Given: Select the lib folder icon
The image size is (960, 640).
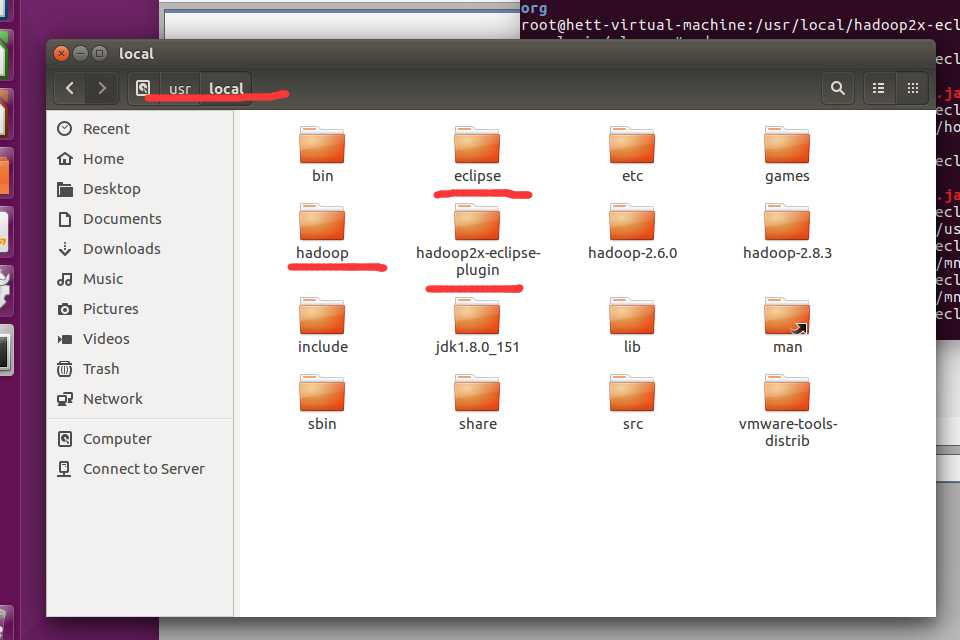Looking at the screenshot, I should pos(632,317).
